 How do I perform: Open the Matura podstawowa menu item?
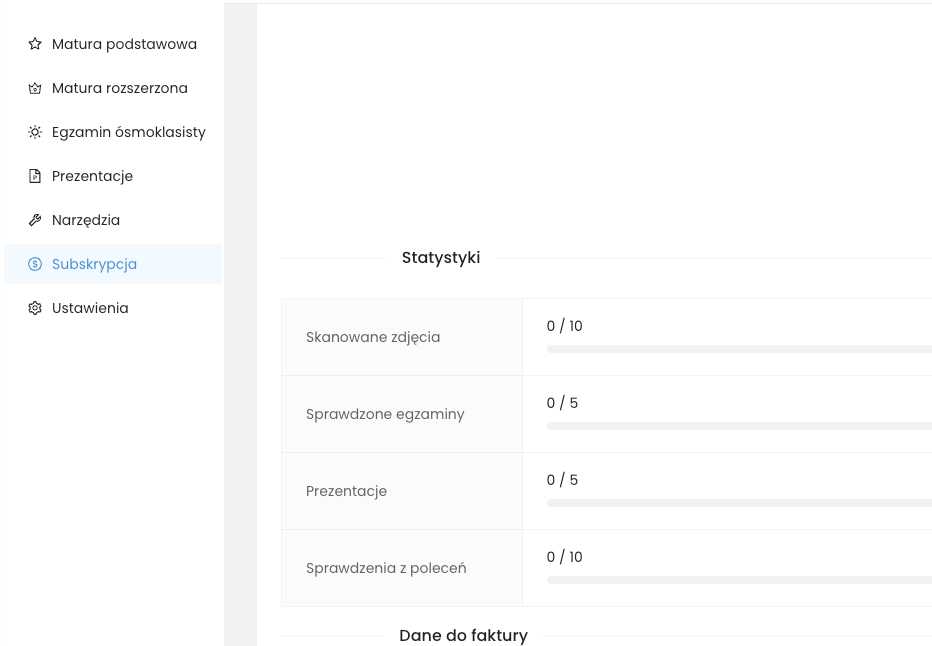click(124, 44)
